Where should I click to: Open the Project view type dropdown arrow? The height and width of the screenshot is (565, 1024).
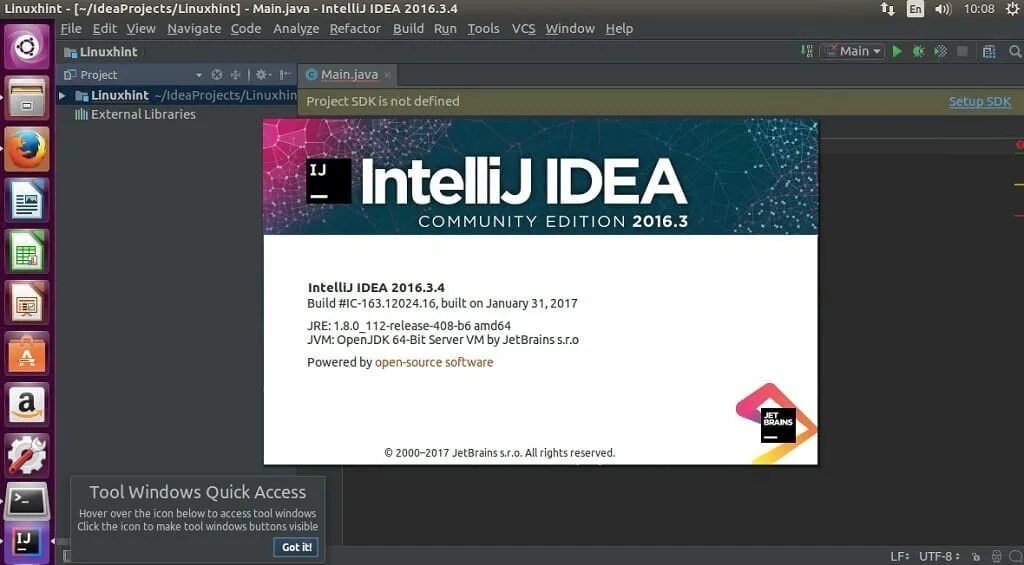tap(199, 74)
